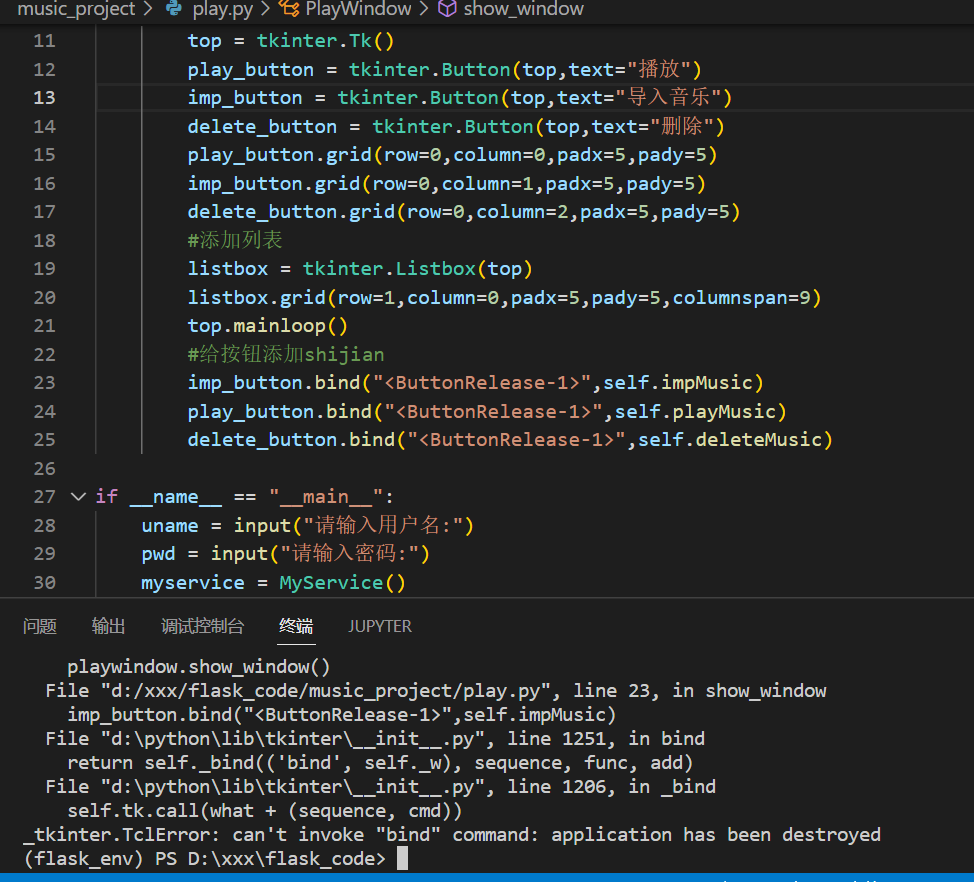Place cursor on top.mainloop() call
974x882 pixels.
pyautogui.click(x=267, y=326)
